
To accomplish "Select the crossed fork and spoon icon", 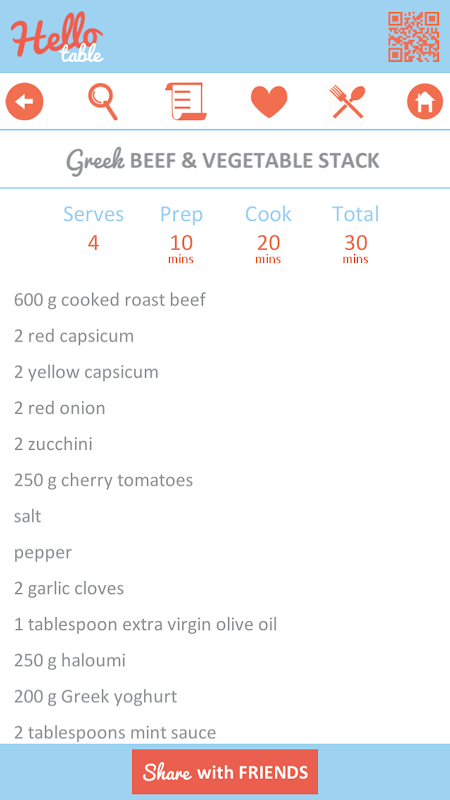I will tap(347, 102).
